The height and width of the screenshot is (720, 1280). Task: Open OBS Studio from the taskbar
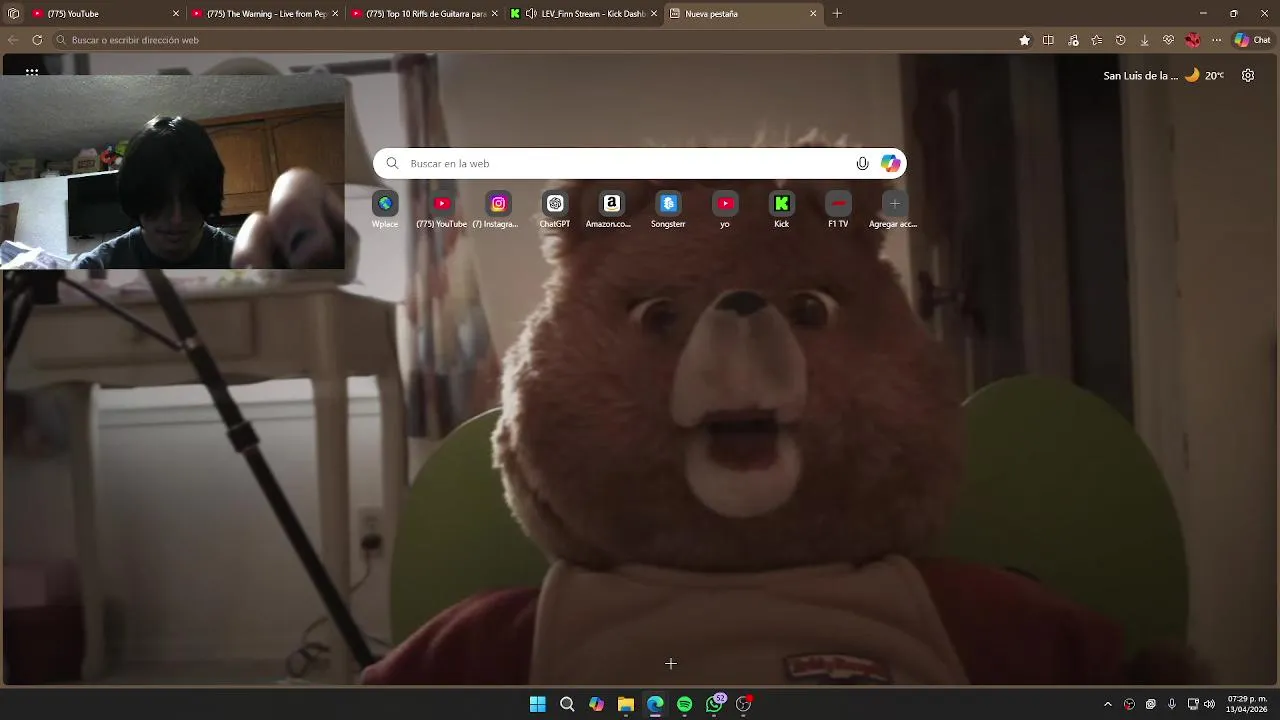coord(743,704)
